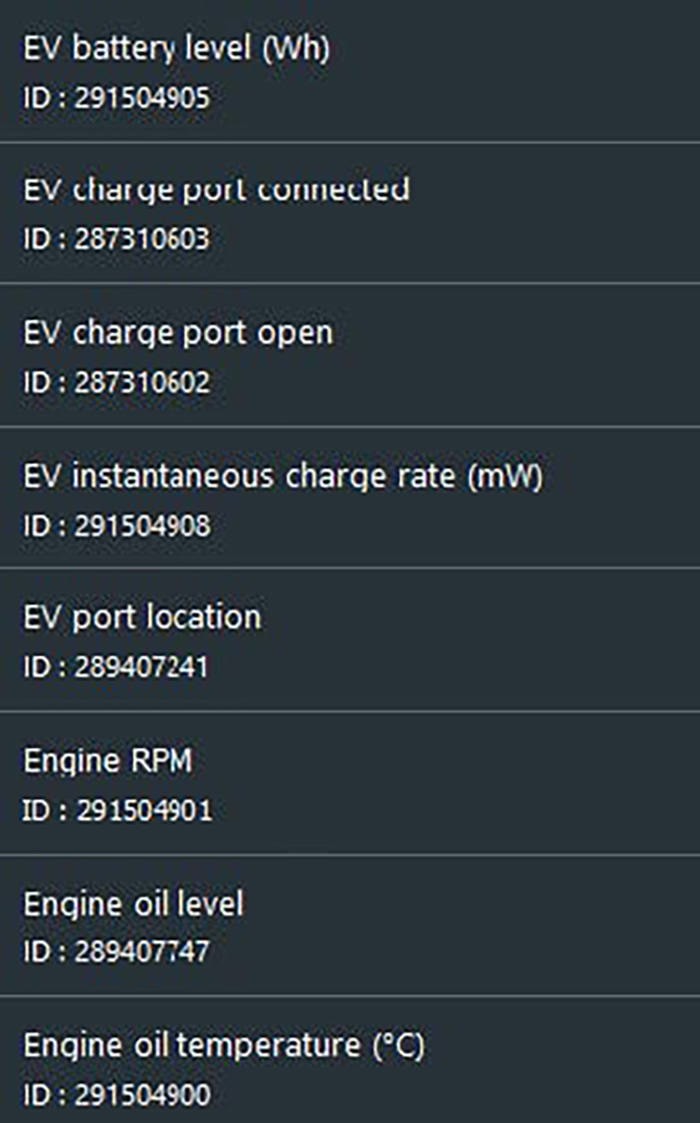Click the "EV port location" title text

142,617
